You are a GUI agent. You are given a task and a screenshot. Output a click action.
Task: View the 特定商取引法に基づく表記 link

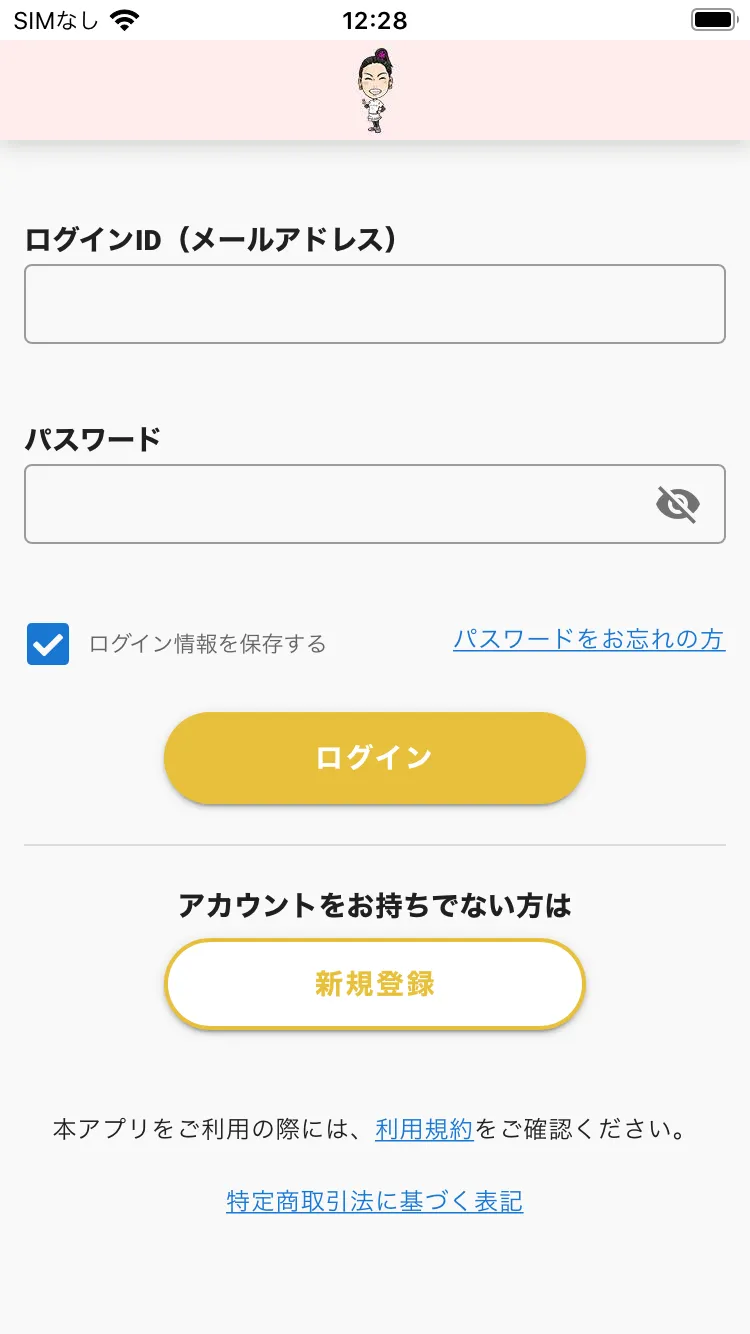tap(374, 1201)
